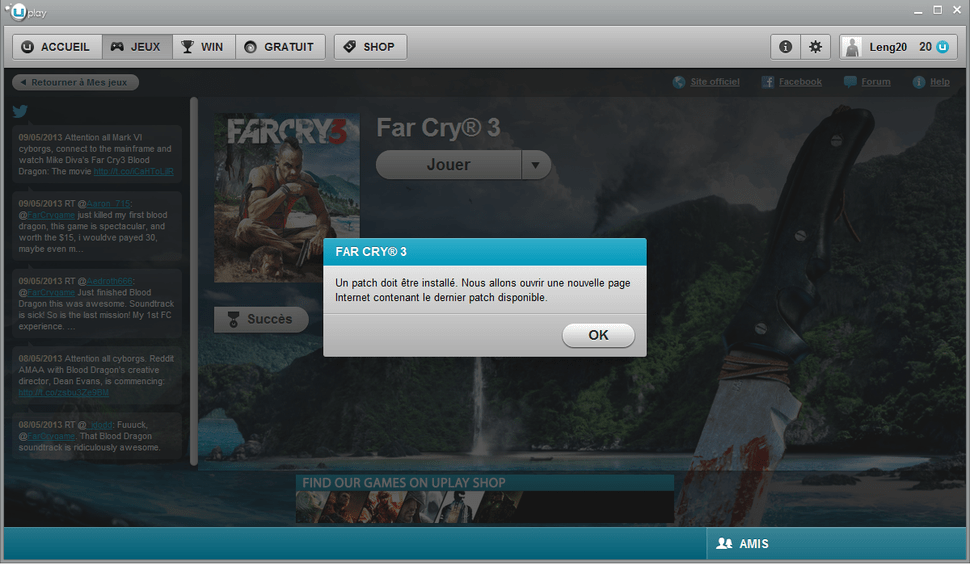Screen dimensions: 970x565
Task: Click the friends icon beside AMIS
Action: click(724, 544)
